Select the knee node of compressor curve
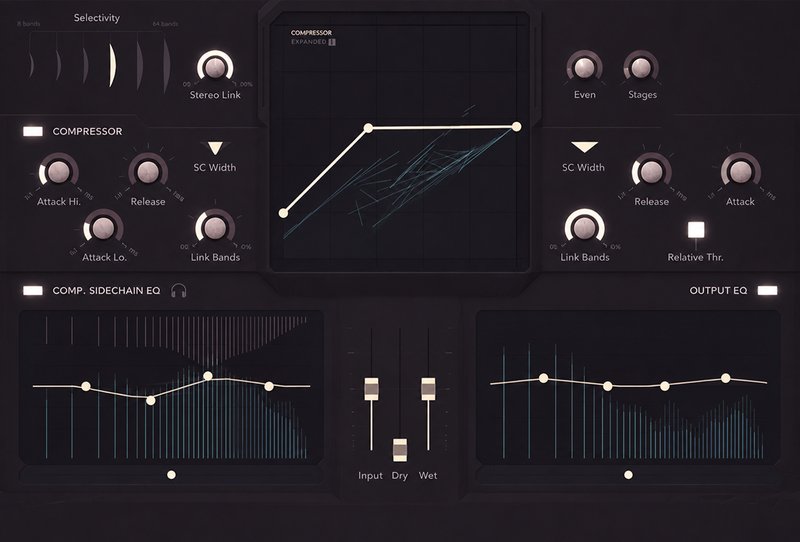This screenshot has height=542, width=800. [x=368, y=128]
